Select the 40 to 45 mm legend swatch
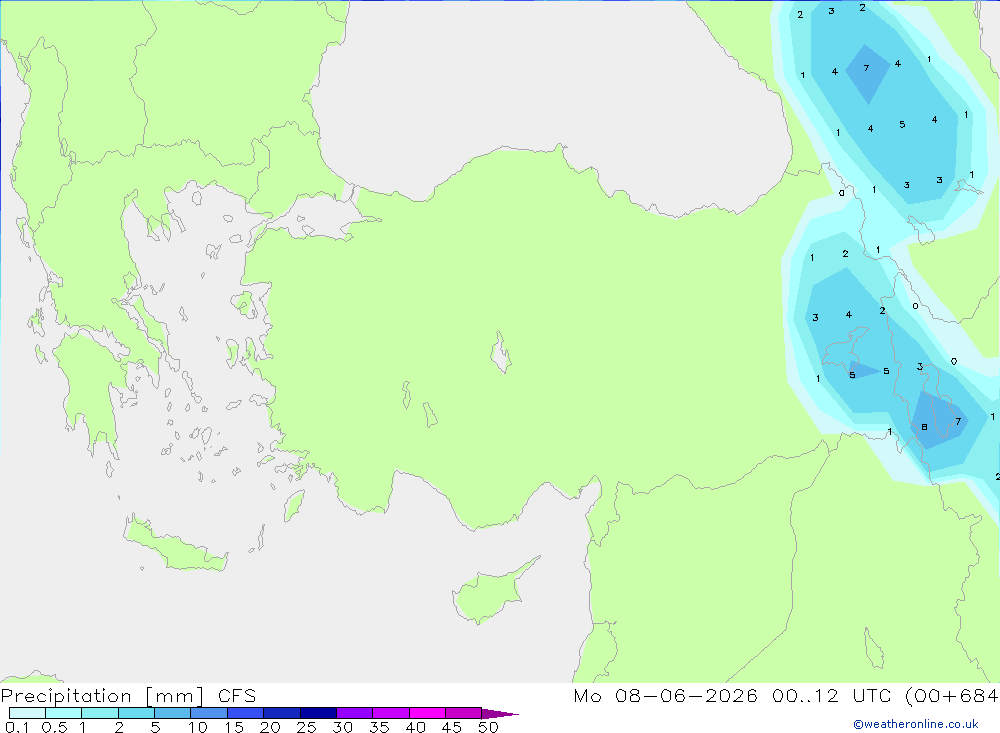Image resolution: width=1000 pixels, height=733 pixels. [x=428, y=713]
